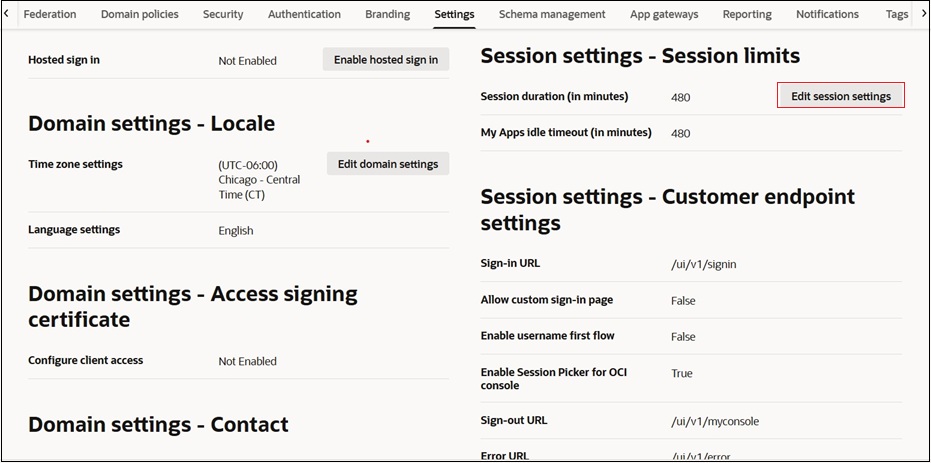This screenshot has height=463, width=931.
Task: Go to the Authentication tab
Action: 304,14
